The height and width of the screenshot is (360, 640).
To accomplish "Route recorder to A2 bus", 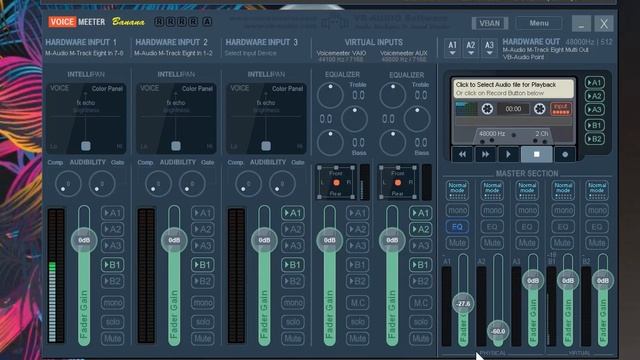I will coord(595,96).
